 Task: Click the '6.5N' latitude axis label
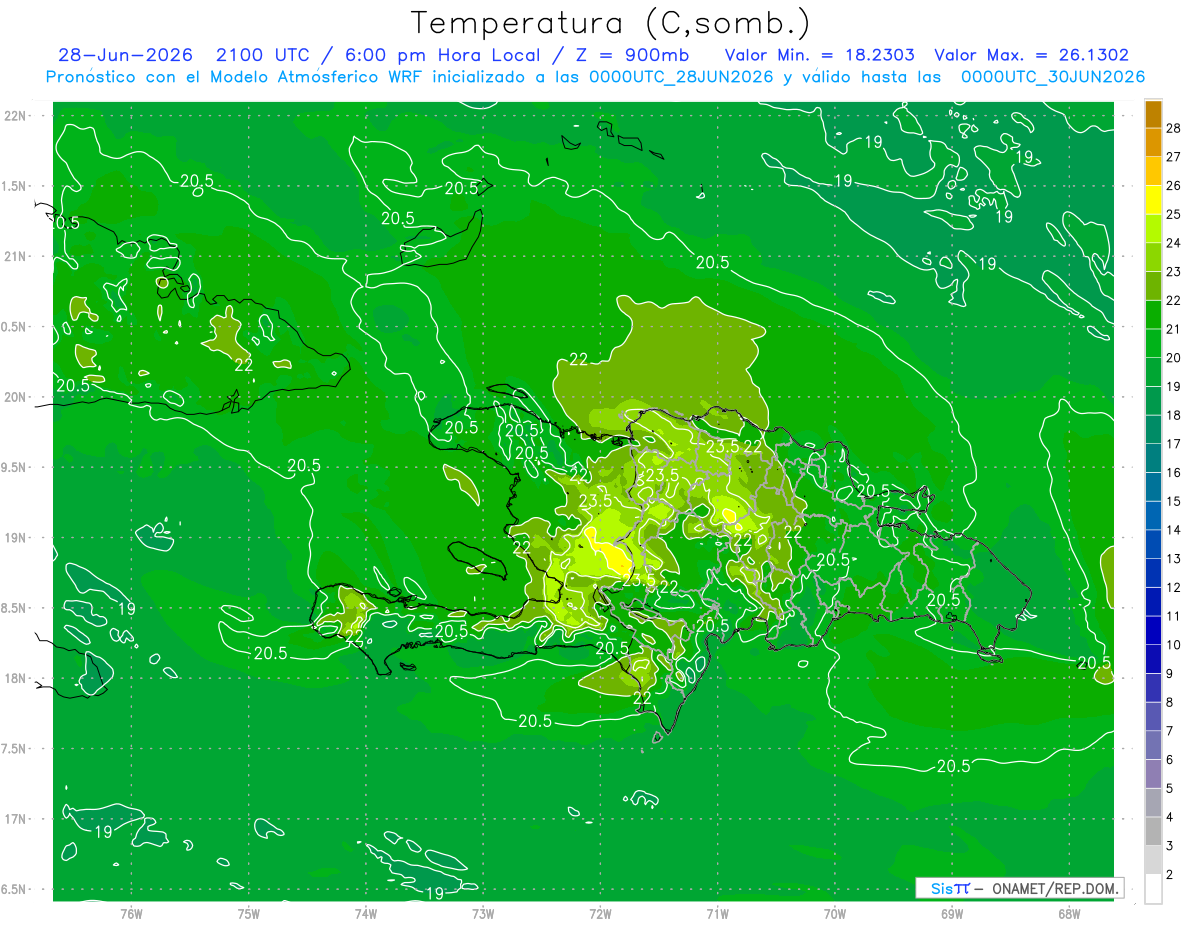pyautogui.click(x=14, y=890)
